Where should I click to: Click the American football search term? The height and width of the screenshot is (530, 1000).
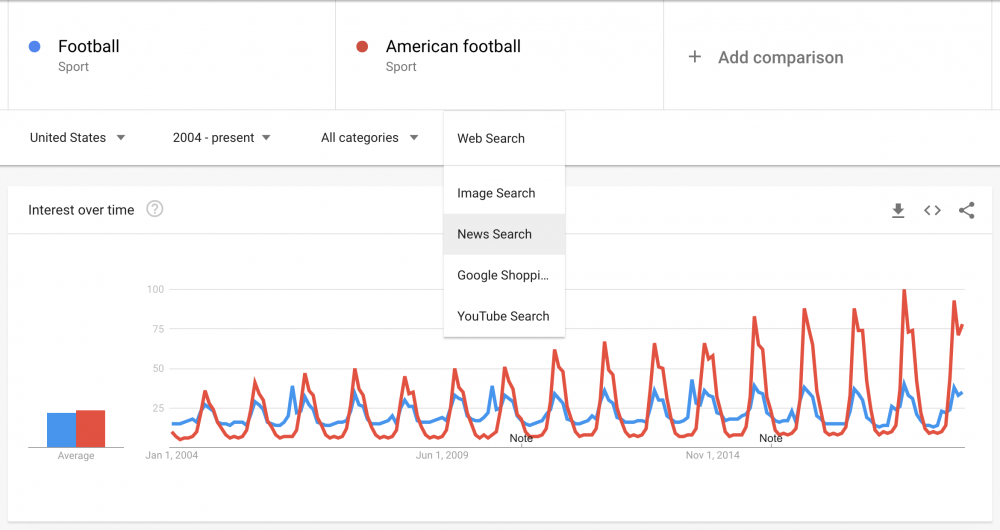[x=453, y=46]
